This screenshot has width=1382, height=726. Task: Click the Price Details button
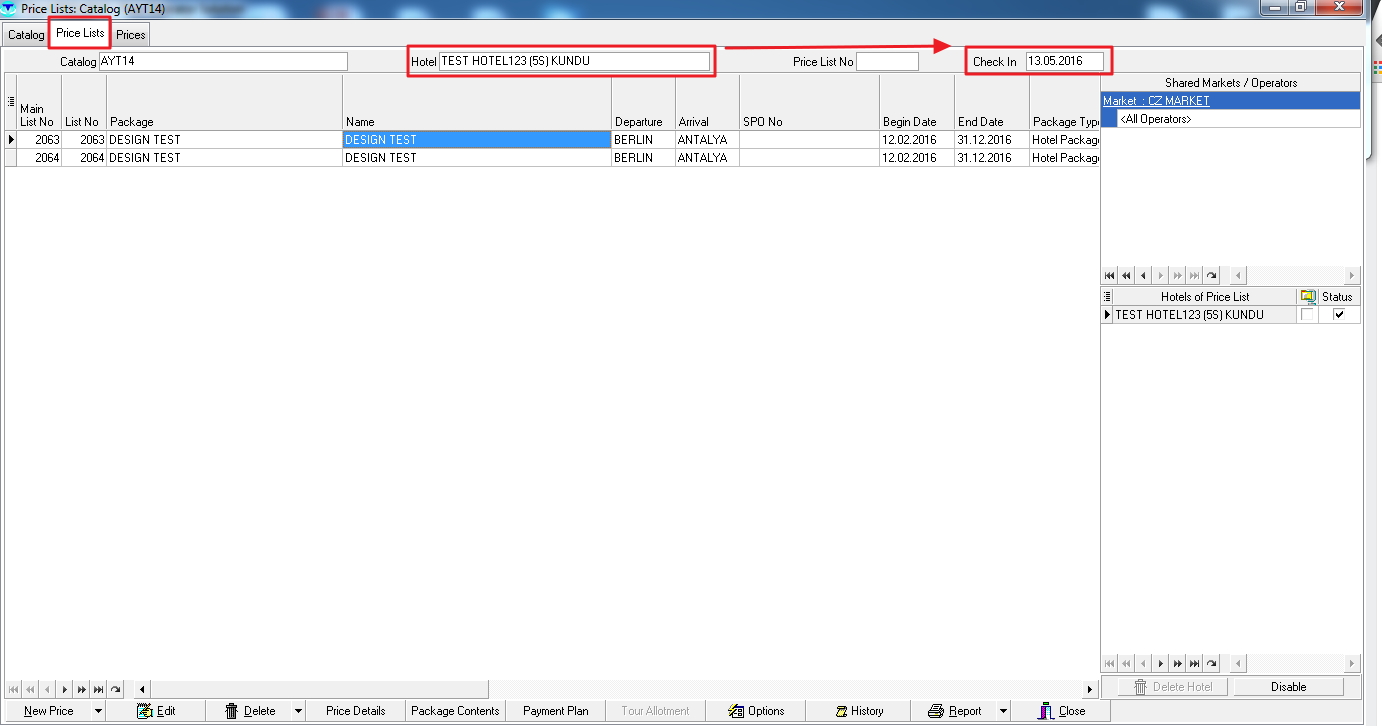tap(355, 711)
